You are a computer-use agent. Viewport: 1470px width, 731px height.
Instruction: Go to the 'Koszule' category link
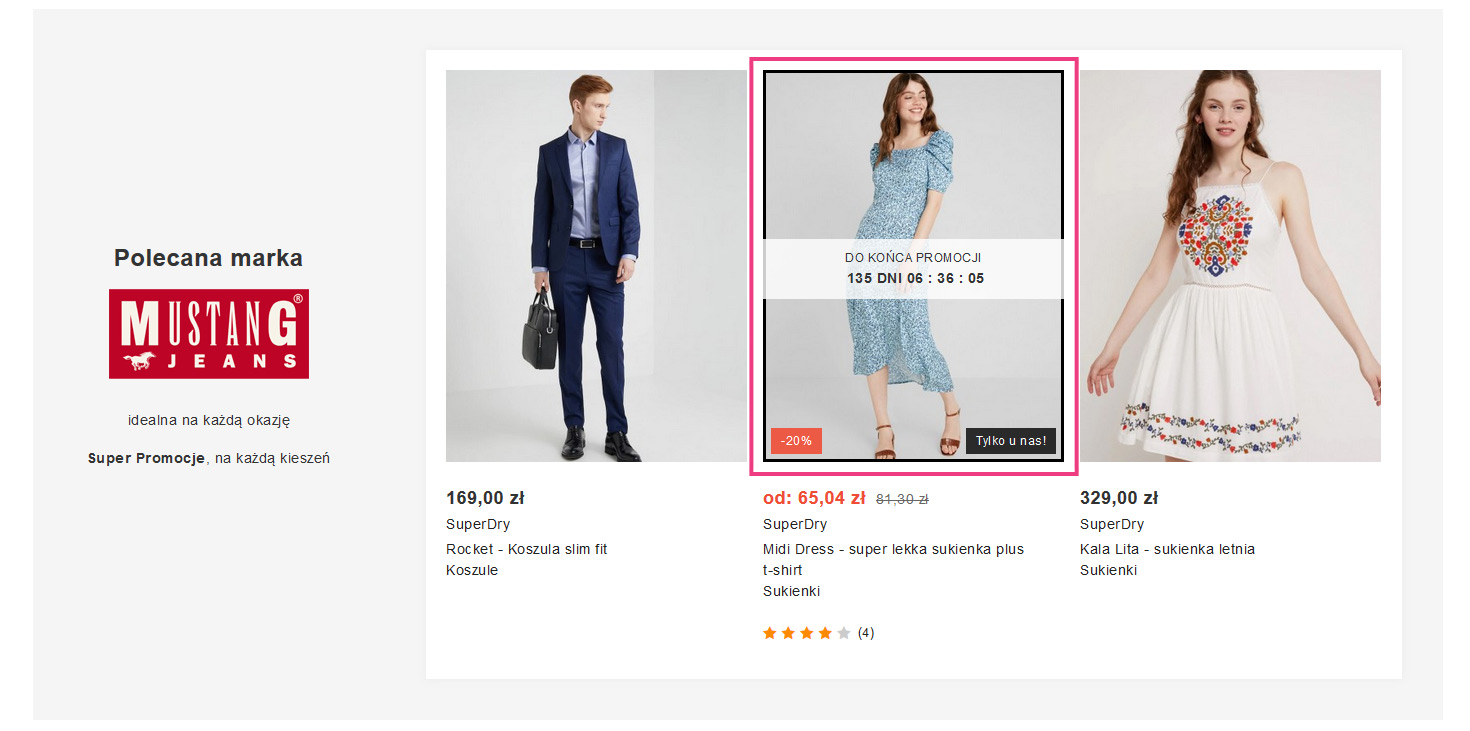472,570
